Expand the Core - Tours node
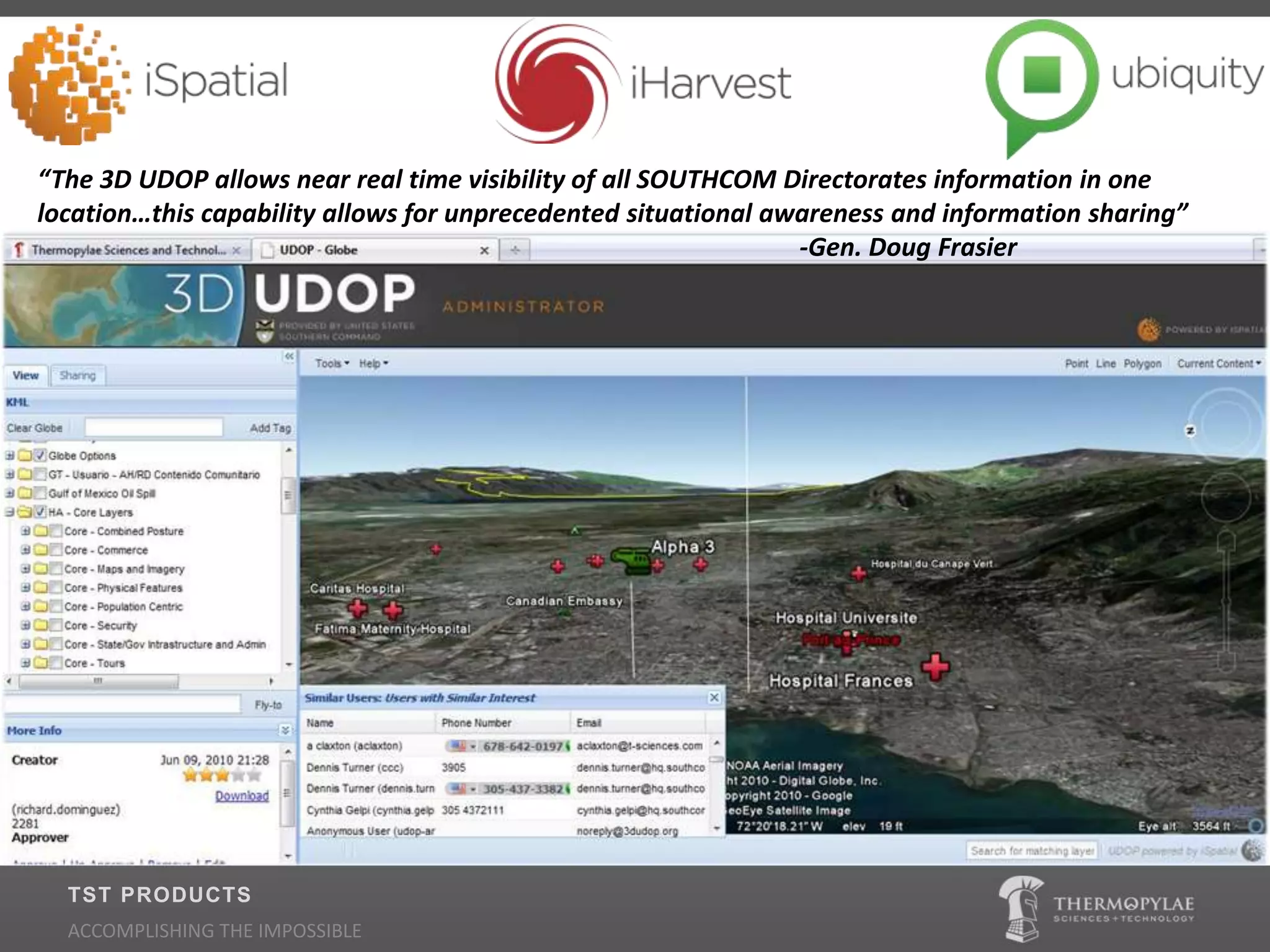 pyautogui.click(x=26, y=663)
